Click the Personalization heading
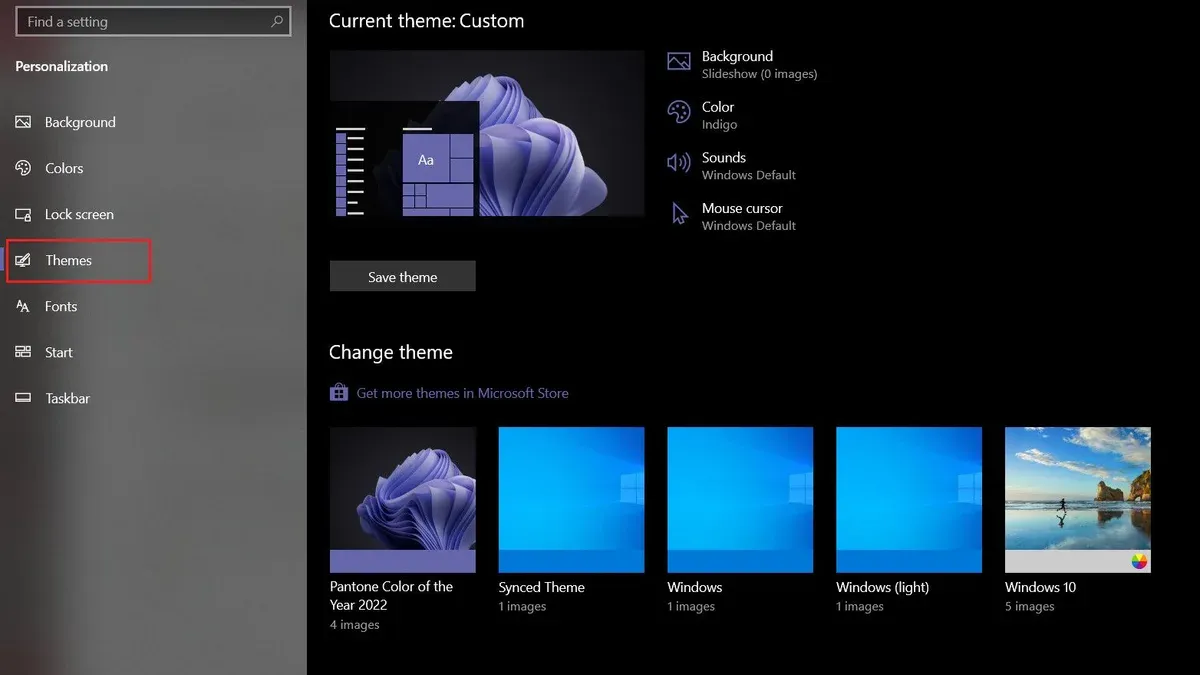Viewport: 1200px width, 675px height. pos(62,66)
